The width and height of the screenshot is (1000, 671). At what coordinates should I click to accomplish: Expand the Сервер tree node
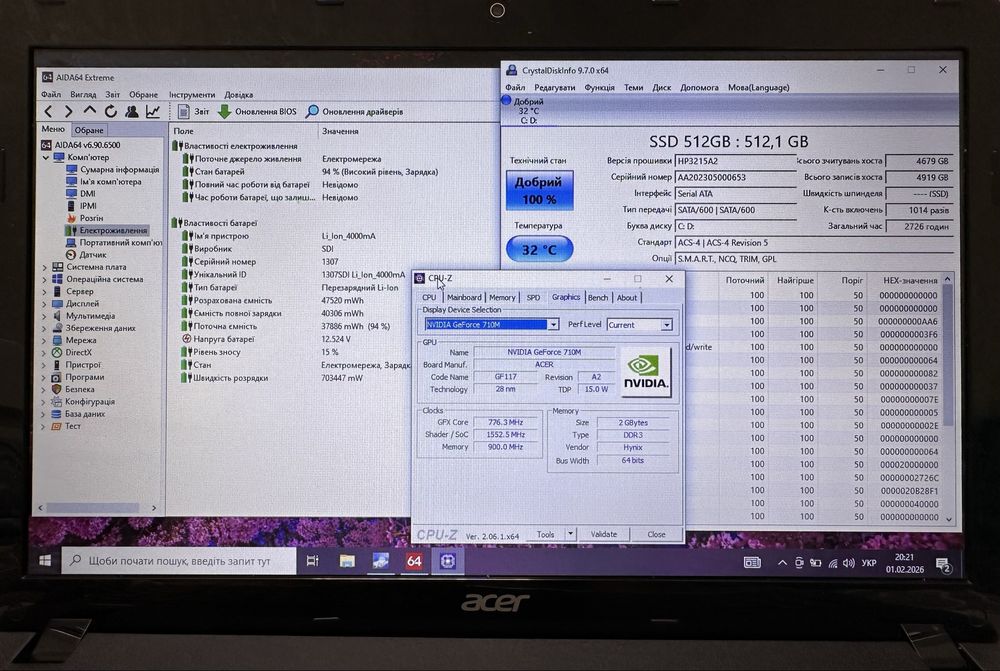[44, 291]
